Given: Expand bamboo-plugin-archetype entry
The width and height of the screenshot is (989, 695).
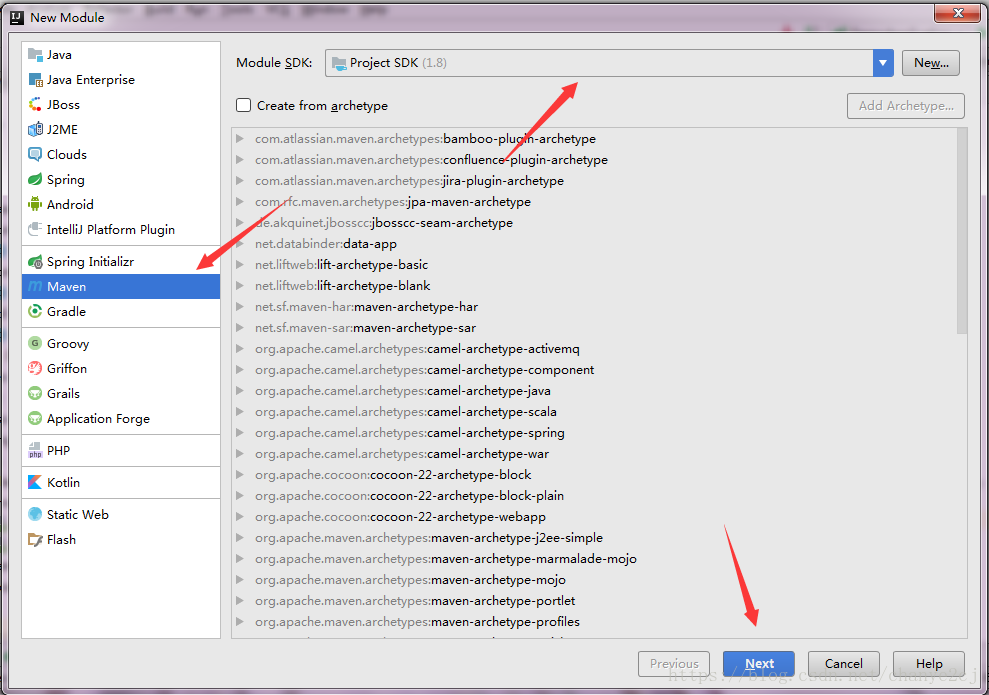Looking at the screenshot, I should tap(240, 139).
